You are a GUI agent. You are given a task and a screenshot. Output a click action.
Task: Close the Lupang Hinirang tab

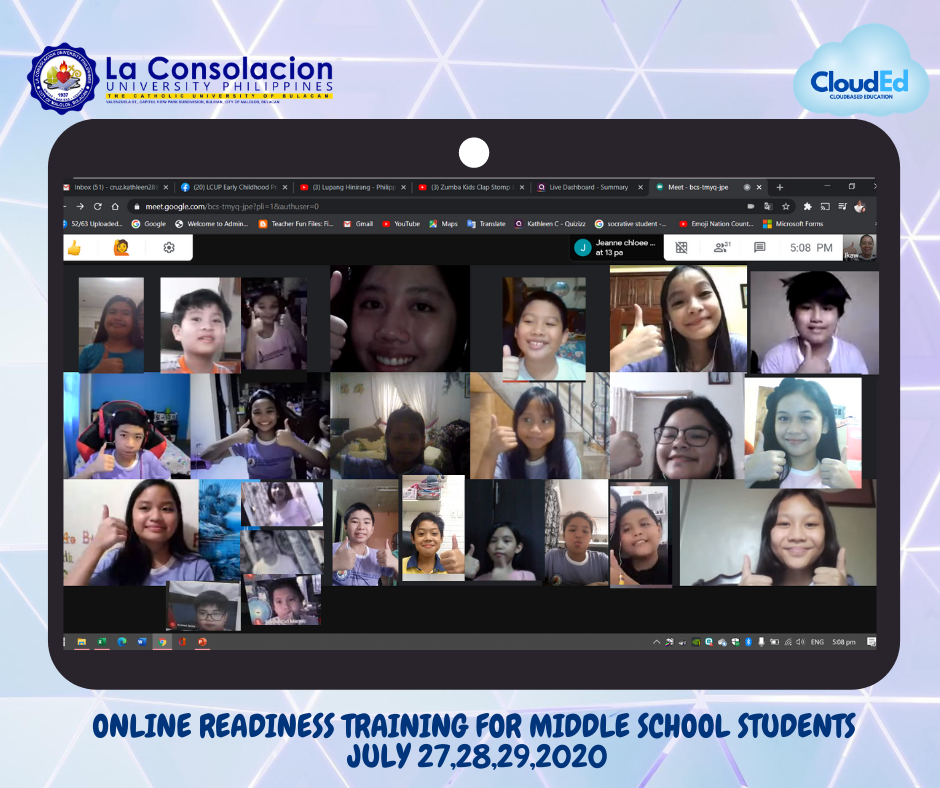403,187
